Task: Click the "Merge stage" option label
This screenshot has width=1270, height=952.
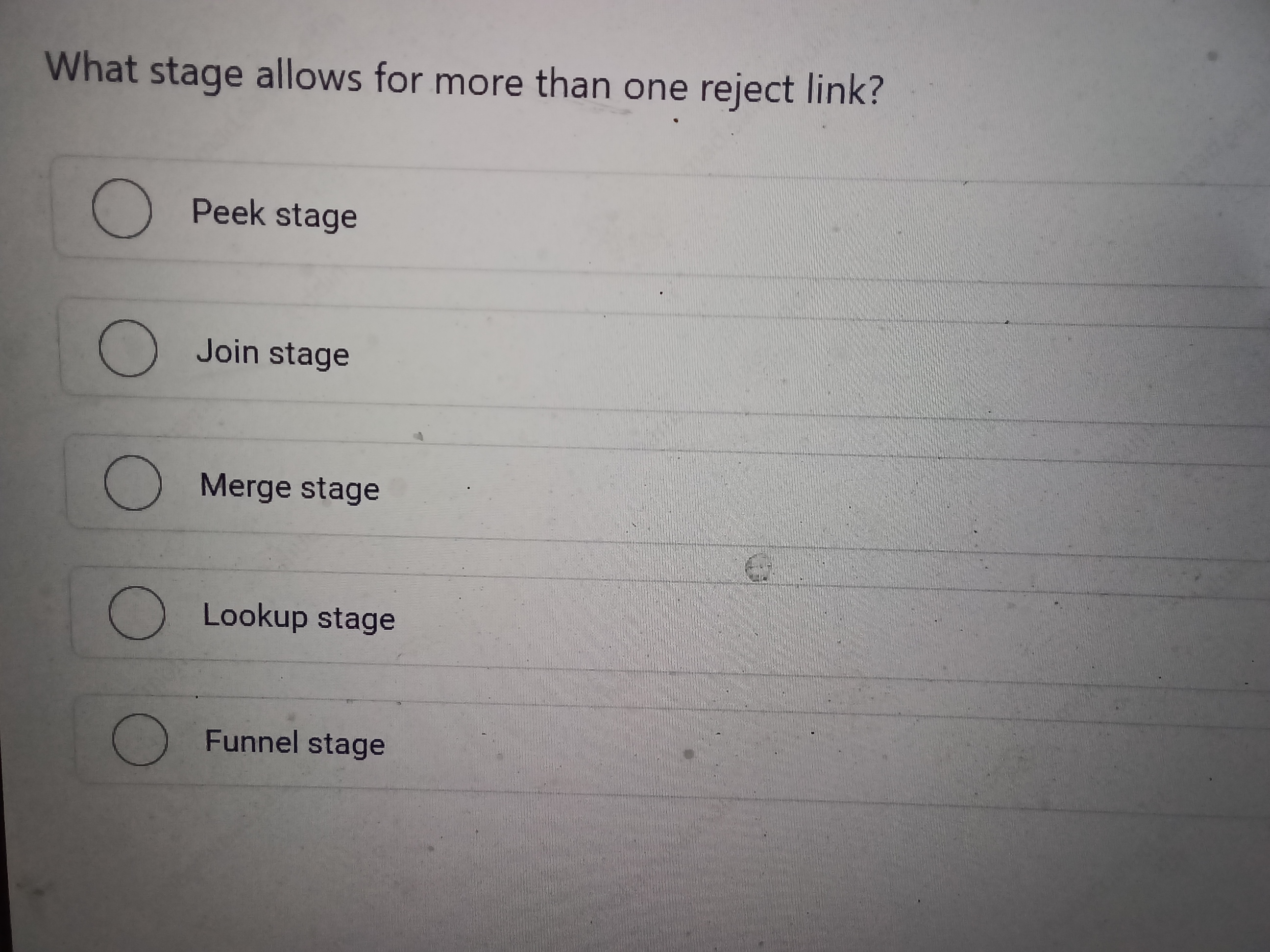Action: pos(290,487)
